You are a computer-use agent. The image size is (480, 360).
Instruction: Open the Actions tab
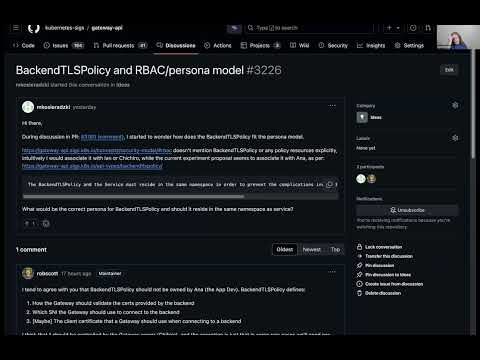coord(218,45)
